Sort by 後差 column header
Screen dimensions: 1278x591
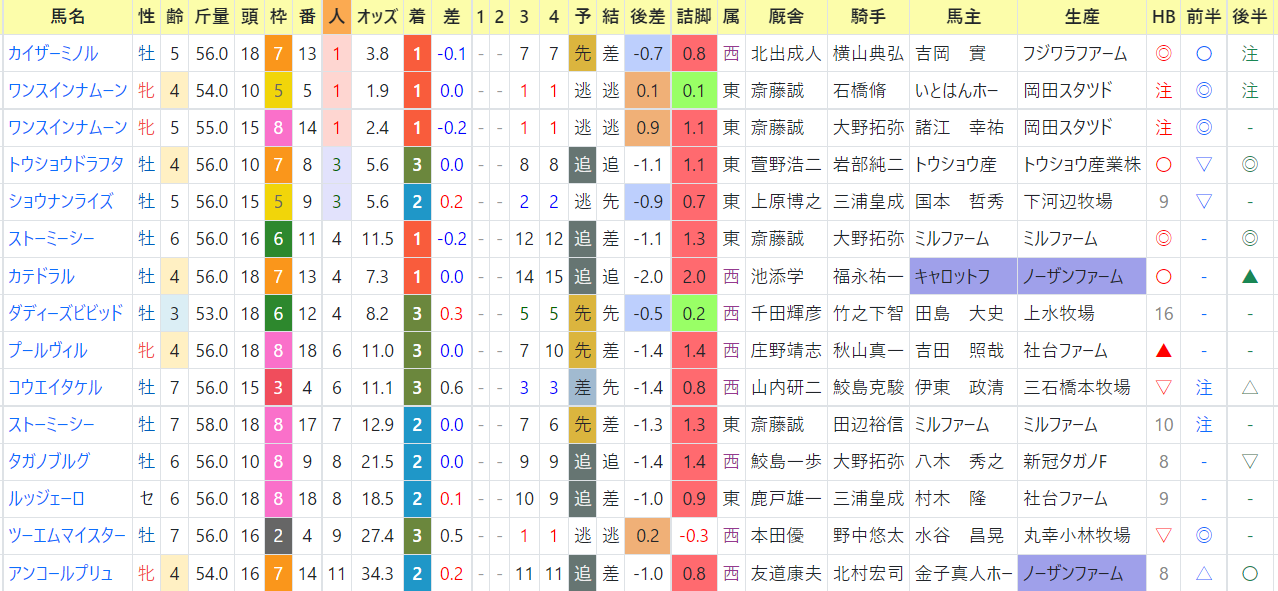pyautogui.click(x=647, y=17)
